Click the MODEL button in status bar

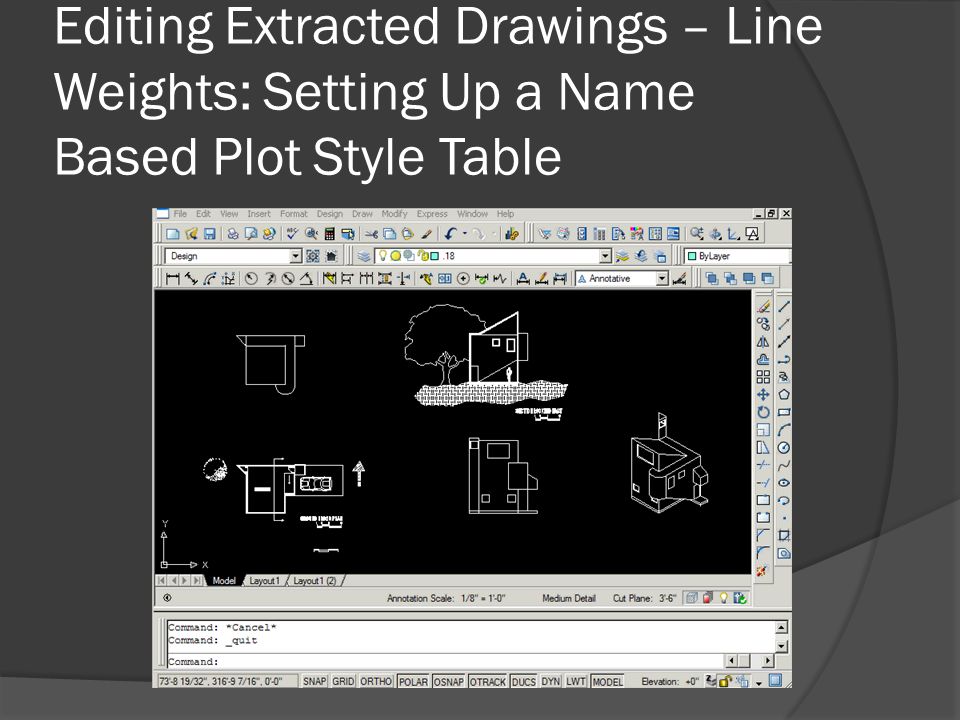click(607, 681)
